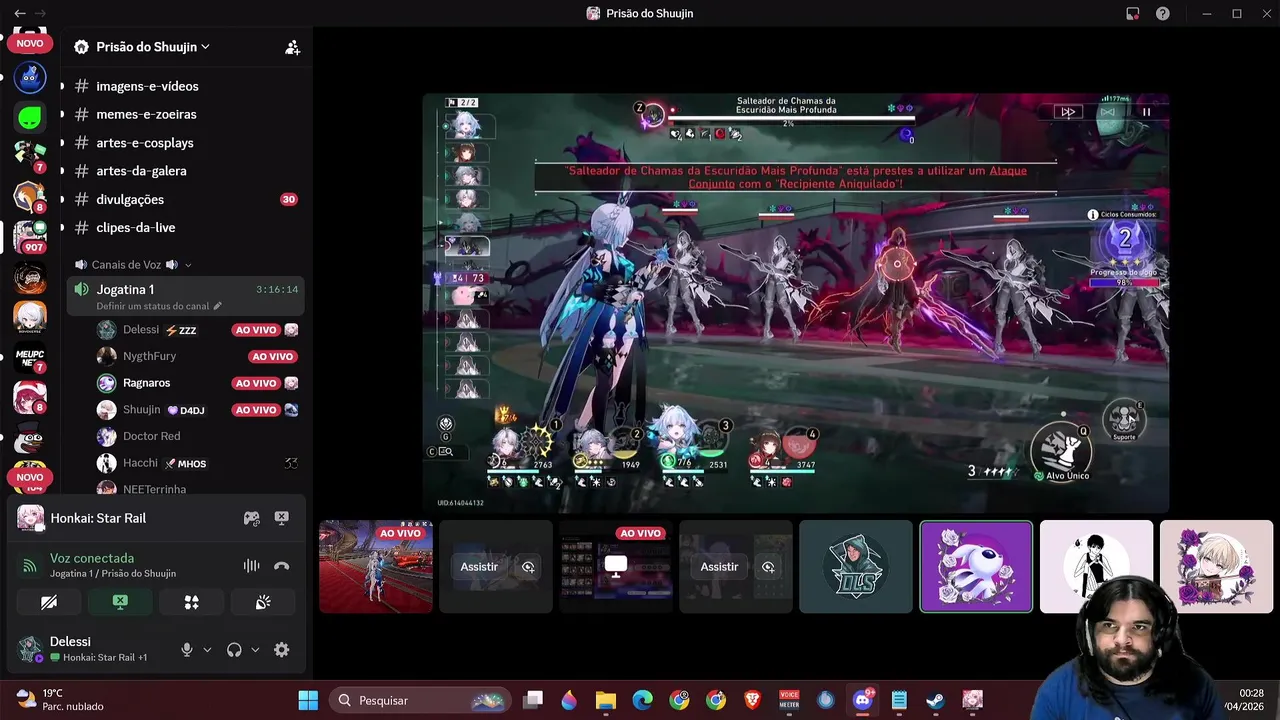Open user settings gear
The width and height of the screenshot is (1280, 720).
point(282,650)
